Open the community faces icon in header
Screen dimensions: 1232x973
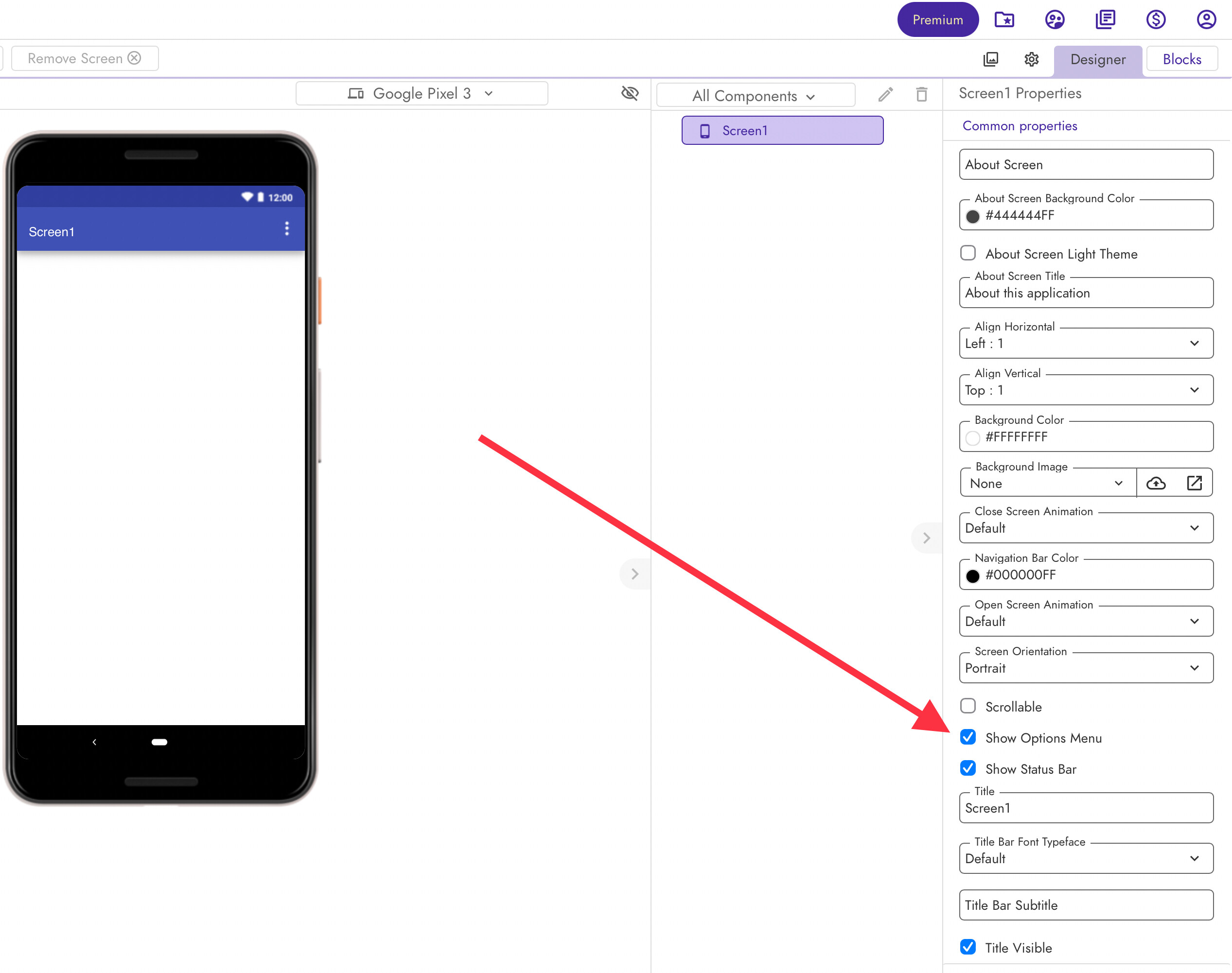(x=1054, y=20)
